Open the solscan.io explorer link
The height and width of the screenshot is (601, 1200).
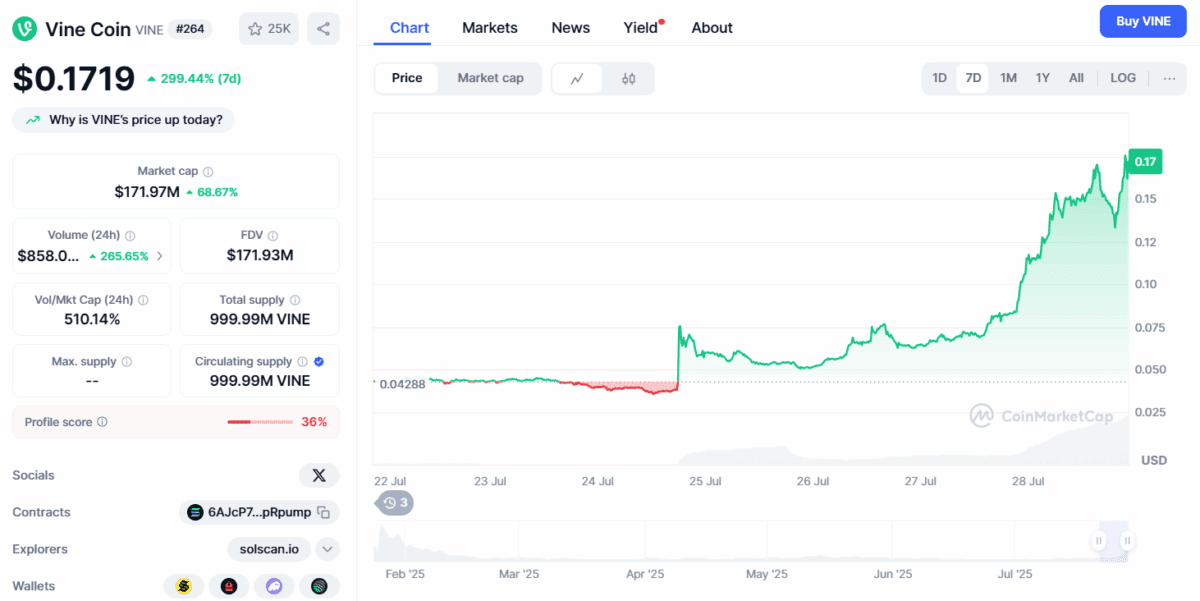click(x=269, y=549)
